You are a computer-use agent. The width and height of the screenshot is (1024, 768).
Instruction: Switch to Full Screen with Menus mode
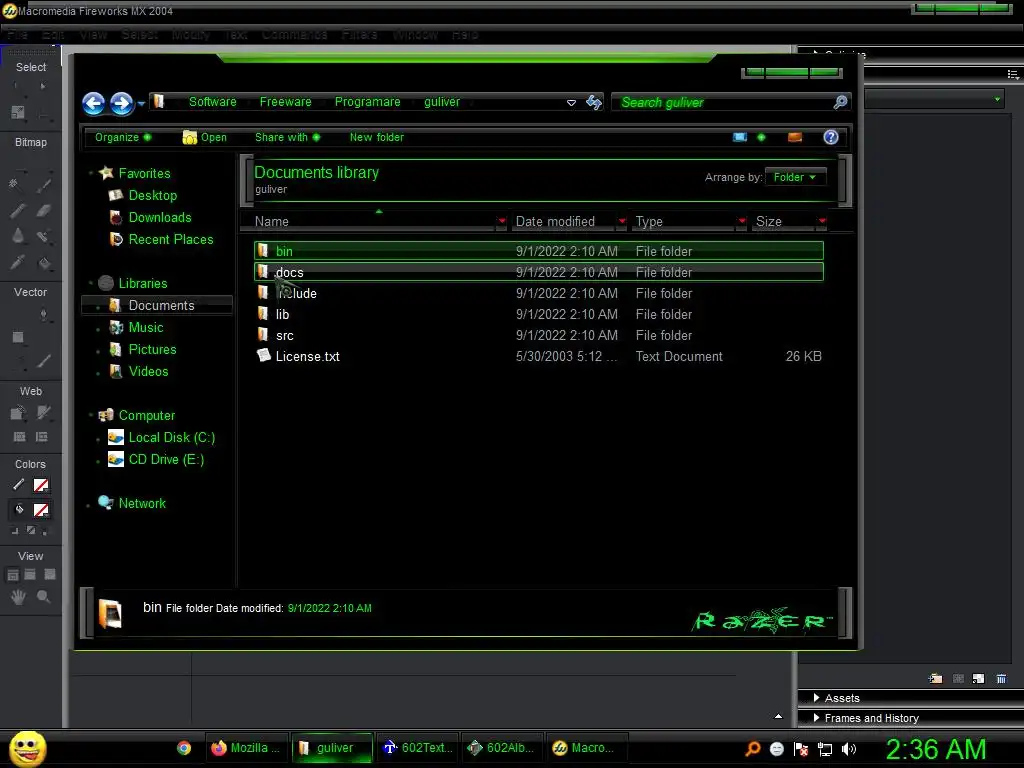point(30,575)
